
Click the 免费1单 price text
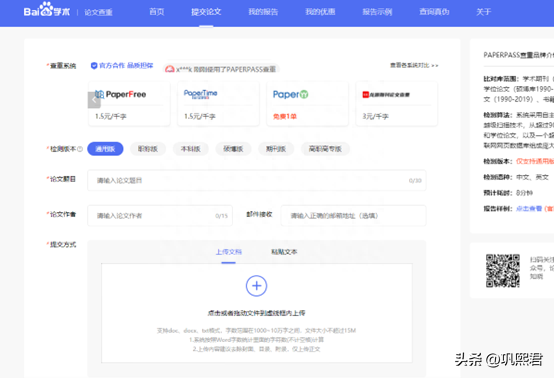[284, 116]
